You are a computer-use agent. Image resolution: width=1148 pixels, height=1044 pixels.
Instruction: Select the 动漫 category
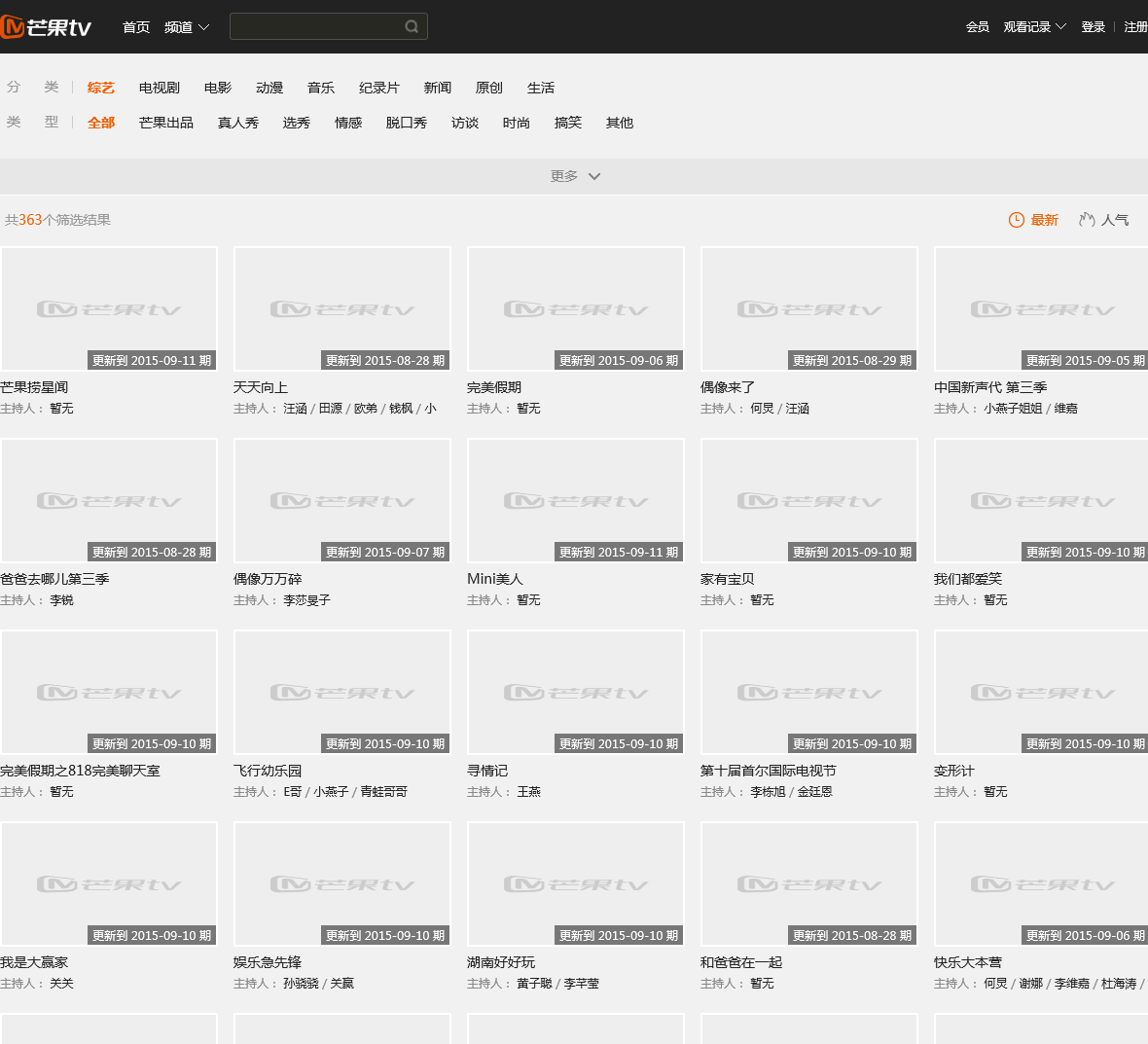coord(269,88)
